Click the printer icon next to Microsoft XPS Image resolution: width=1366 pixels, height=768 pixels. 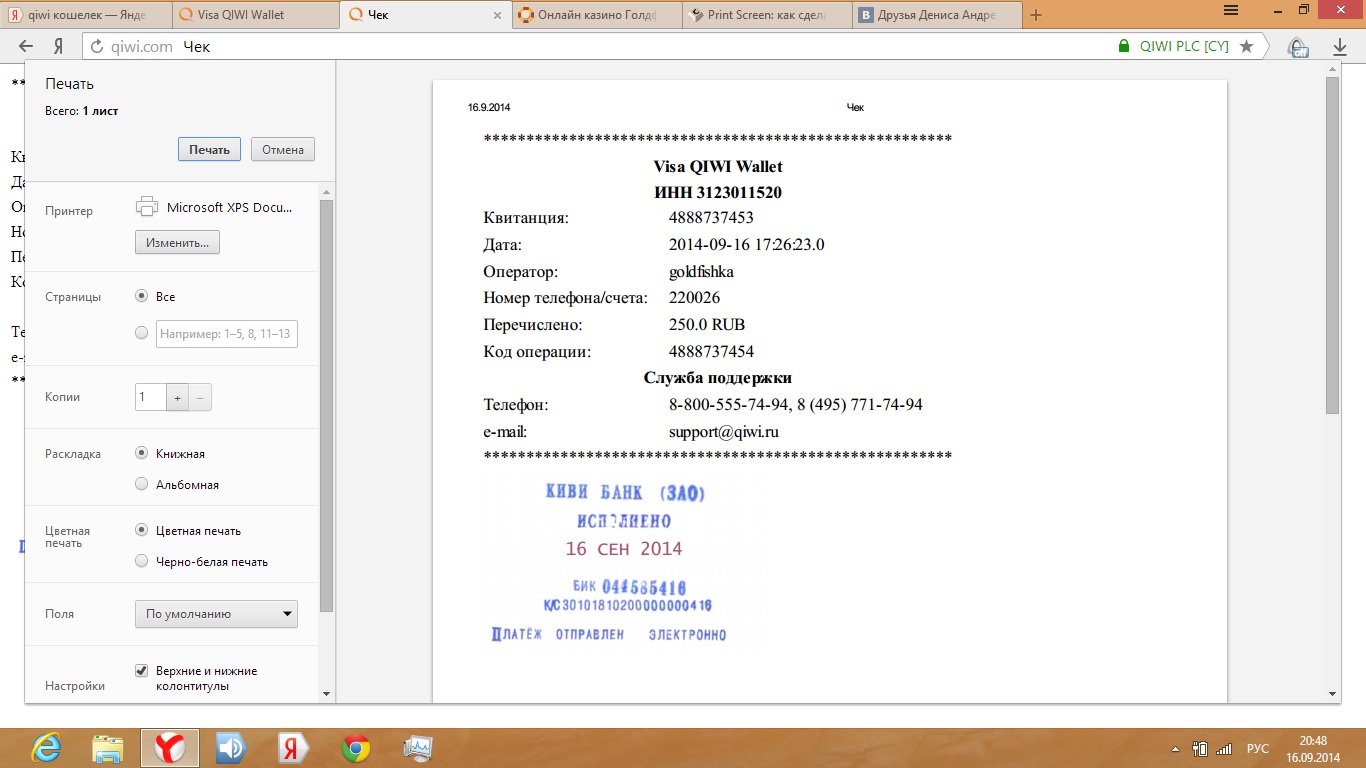tap(146, 207)
